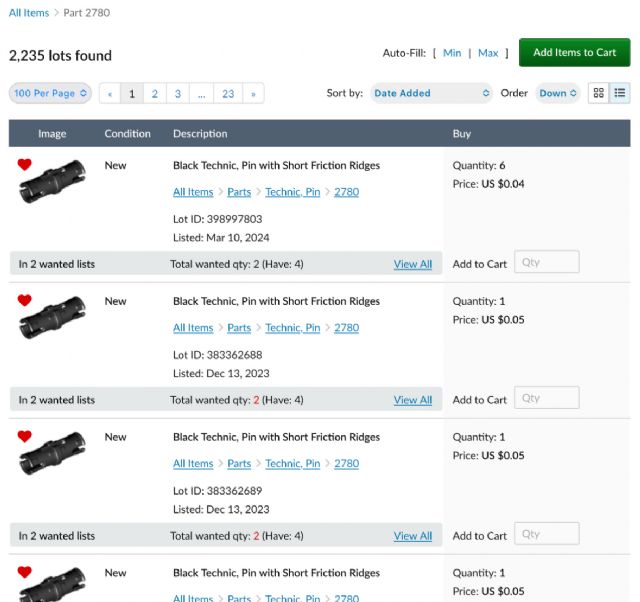Switch to list view layout
This screenshot has height=602, width=640.
click(620, 93)
